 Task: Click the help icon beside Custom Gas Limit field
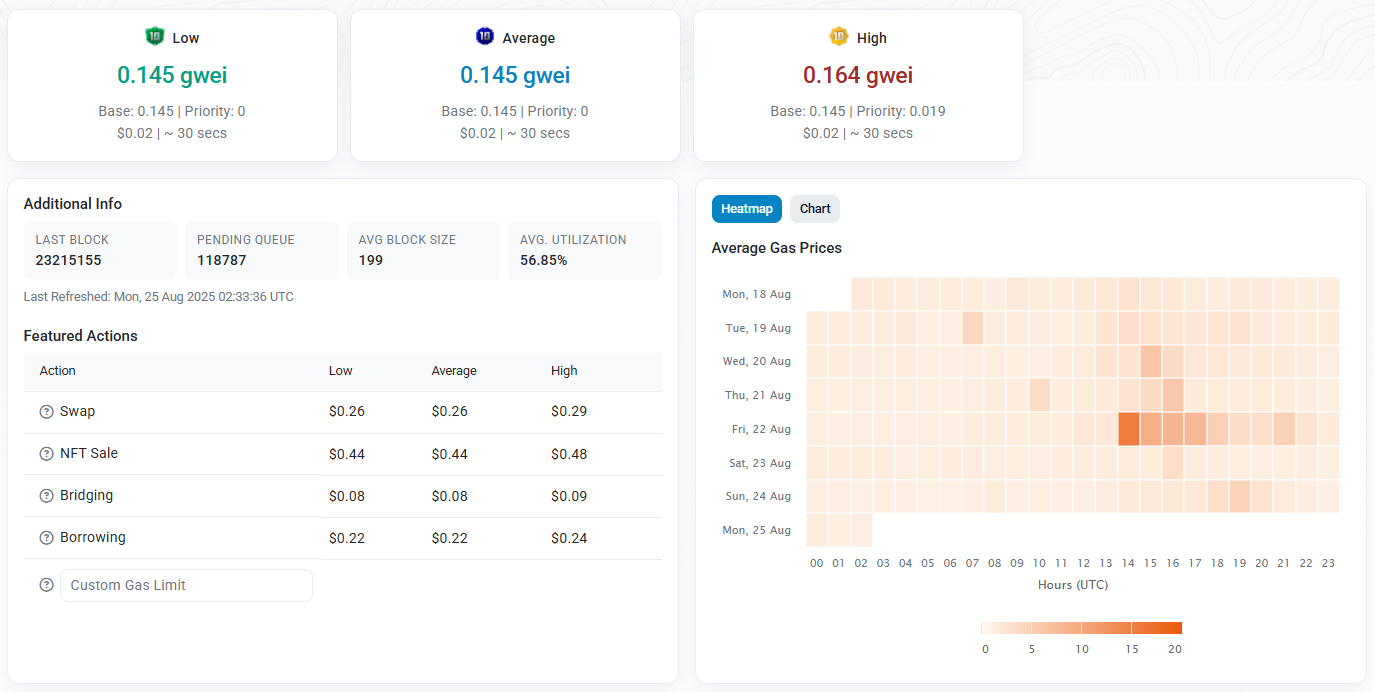(x=46, y=584)
